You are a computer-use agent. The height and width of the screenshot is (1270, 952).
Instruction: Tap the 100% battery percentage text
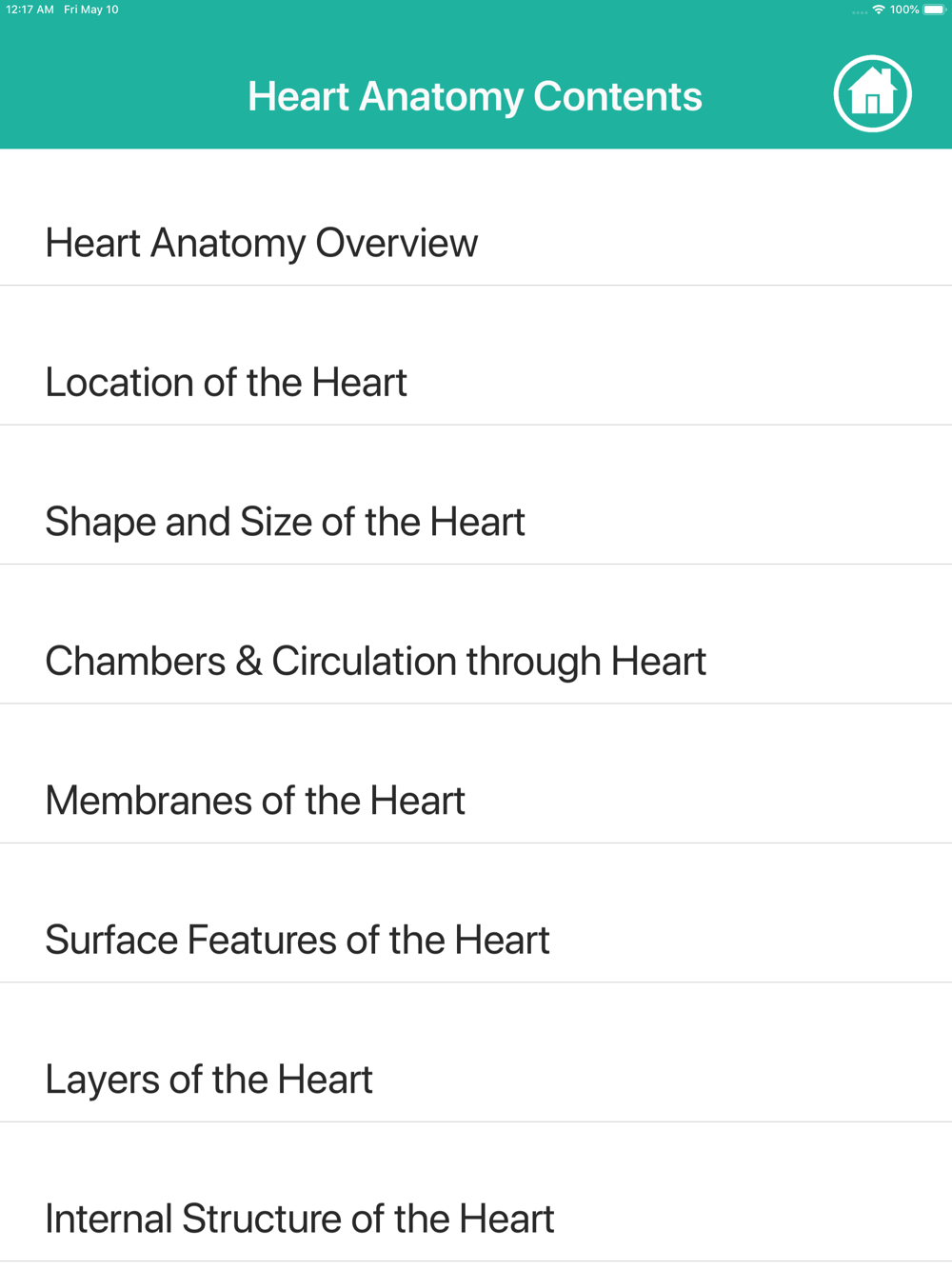[904, 10]
